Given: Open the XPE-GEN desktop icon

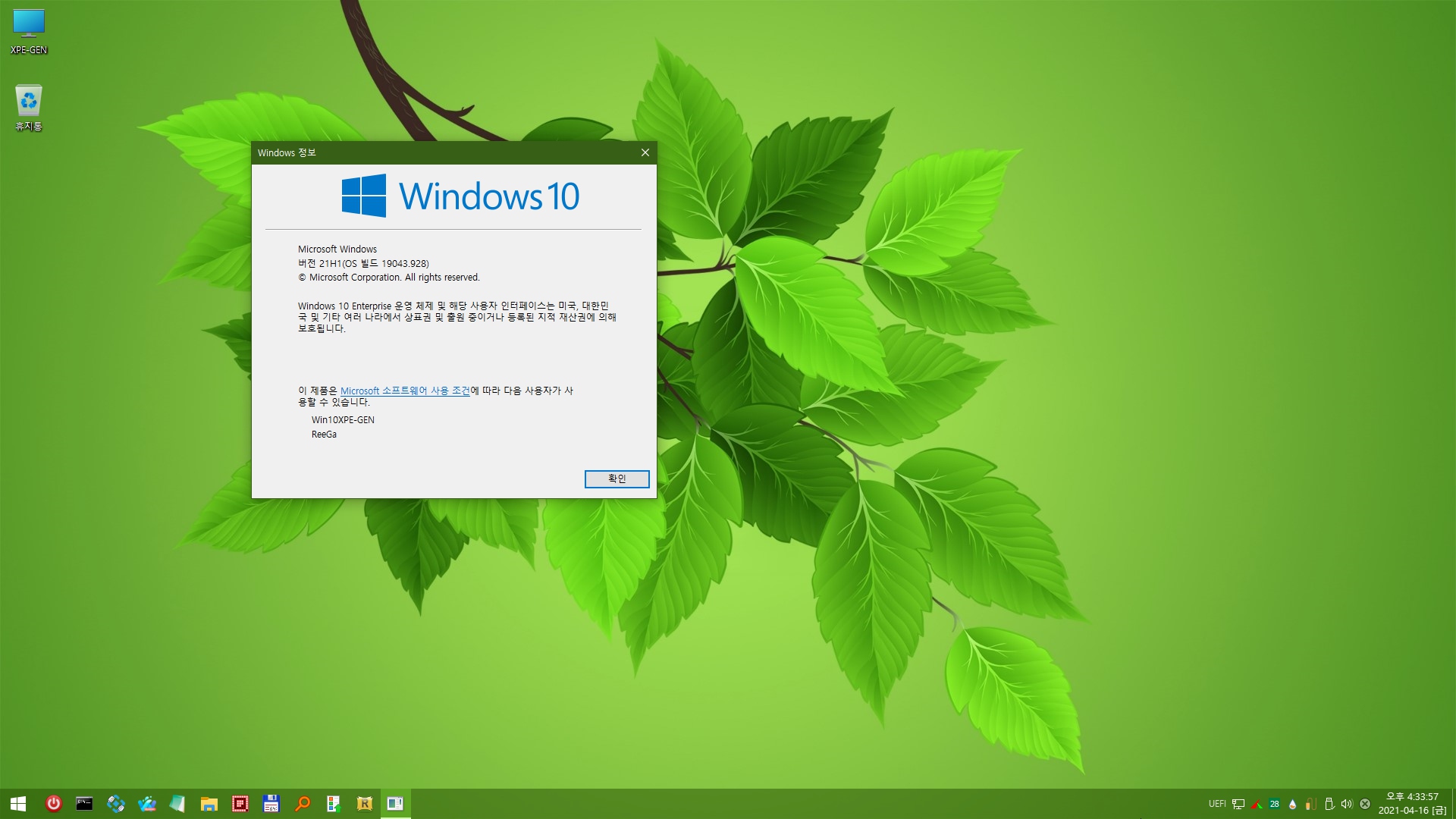Looking at the screenshot, I should pos(29,32).
